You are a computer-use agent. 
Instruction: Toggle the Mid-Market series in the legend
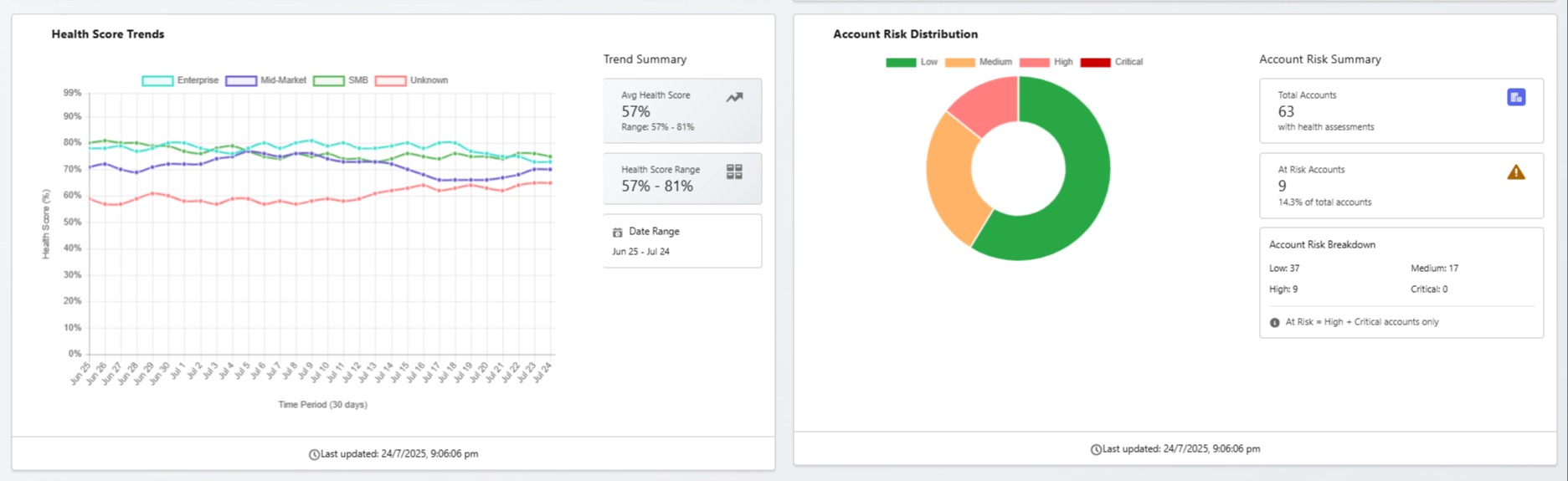point(265,80)
